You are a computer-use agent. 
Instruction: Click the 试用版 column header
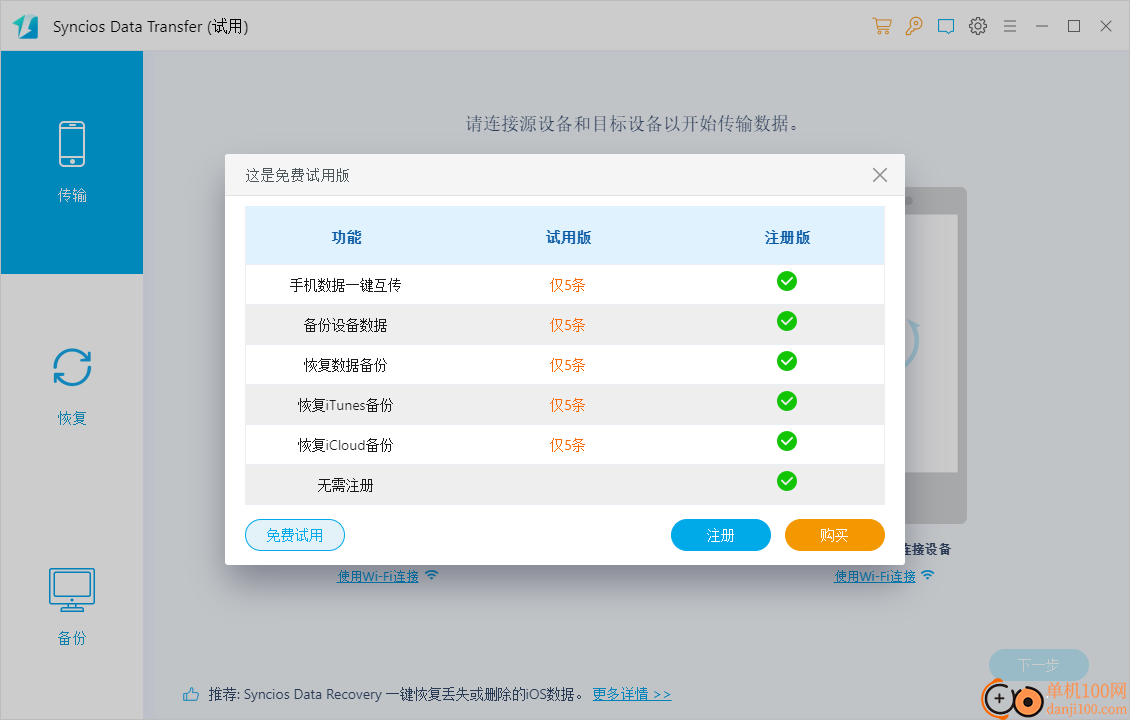tap(568, 237)
